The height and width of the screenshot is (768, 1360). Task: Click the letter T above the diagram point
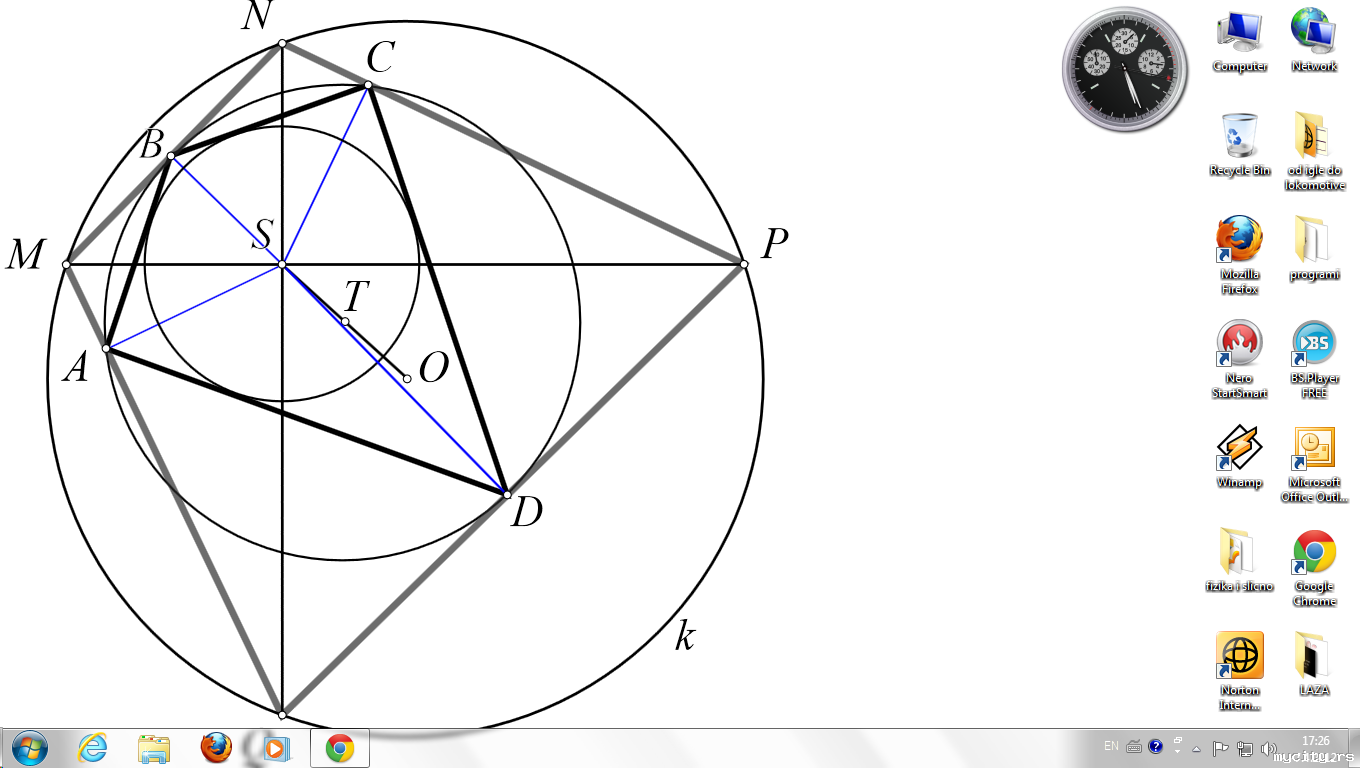pyautogui.click(x=356, y=296)
